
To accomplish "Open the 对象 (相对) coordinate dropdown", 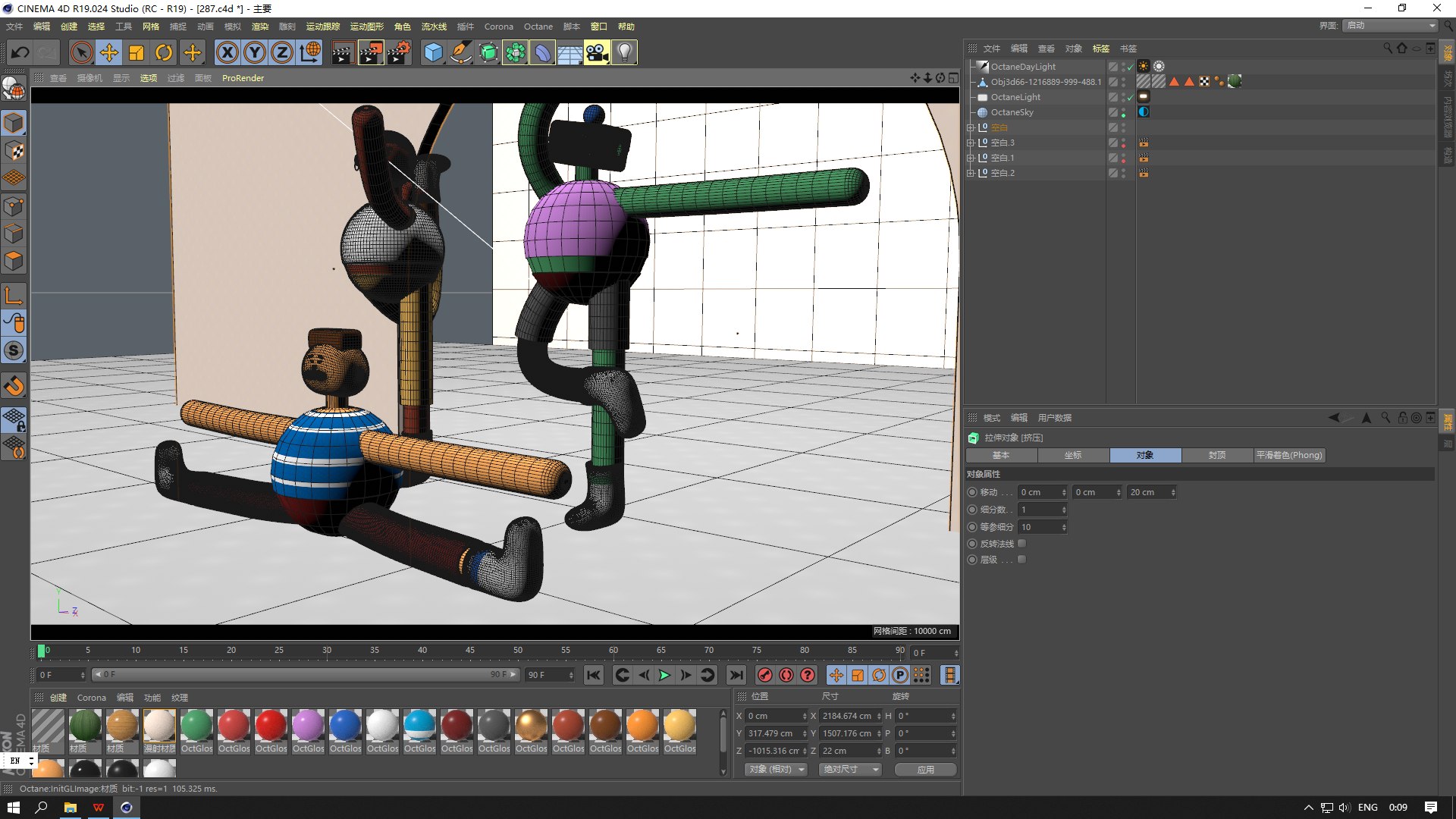I will pyautogui.click(x=776, y=769).
